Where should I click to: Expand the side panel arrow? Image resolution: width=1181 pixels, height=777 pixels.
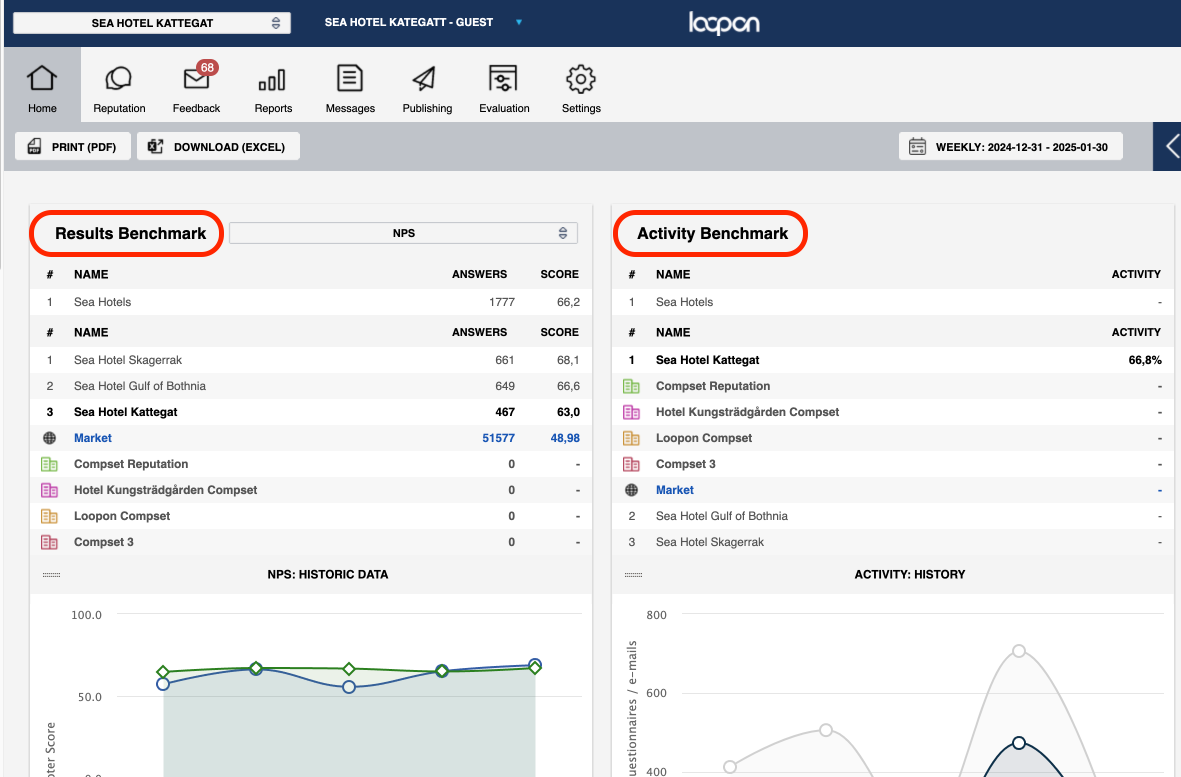click(1169, 146)
